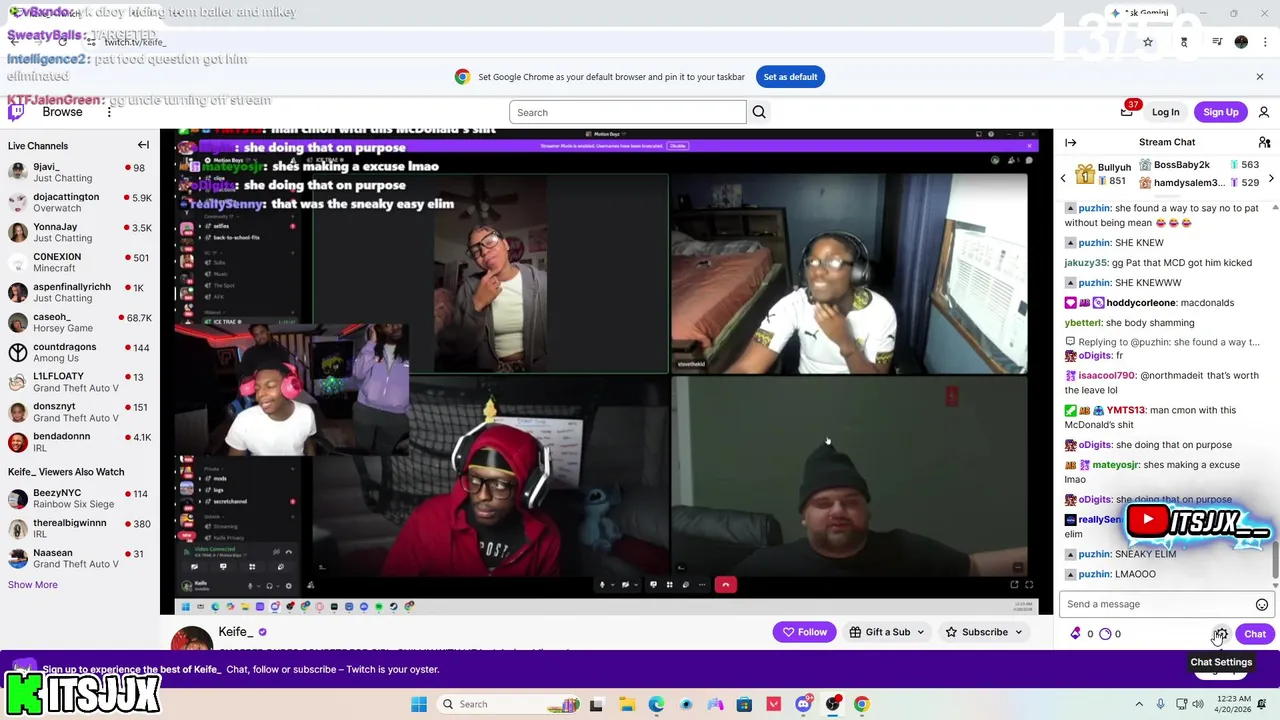Click the Log In button

pyautogui.click(x=1165, y=112)
